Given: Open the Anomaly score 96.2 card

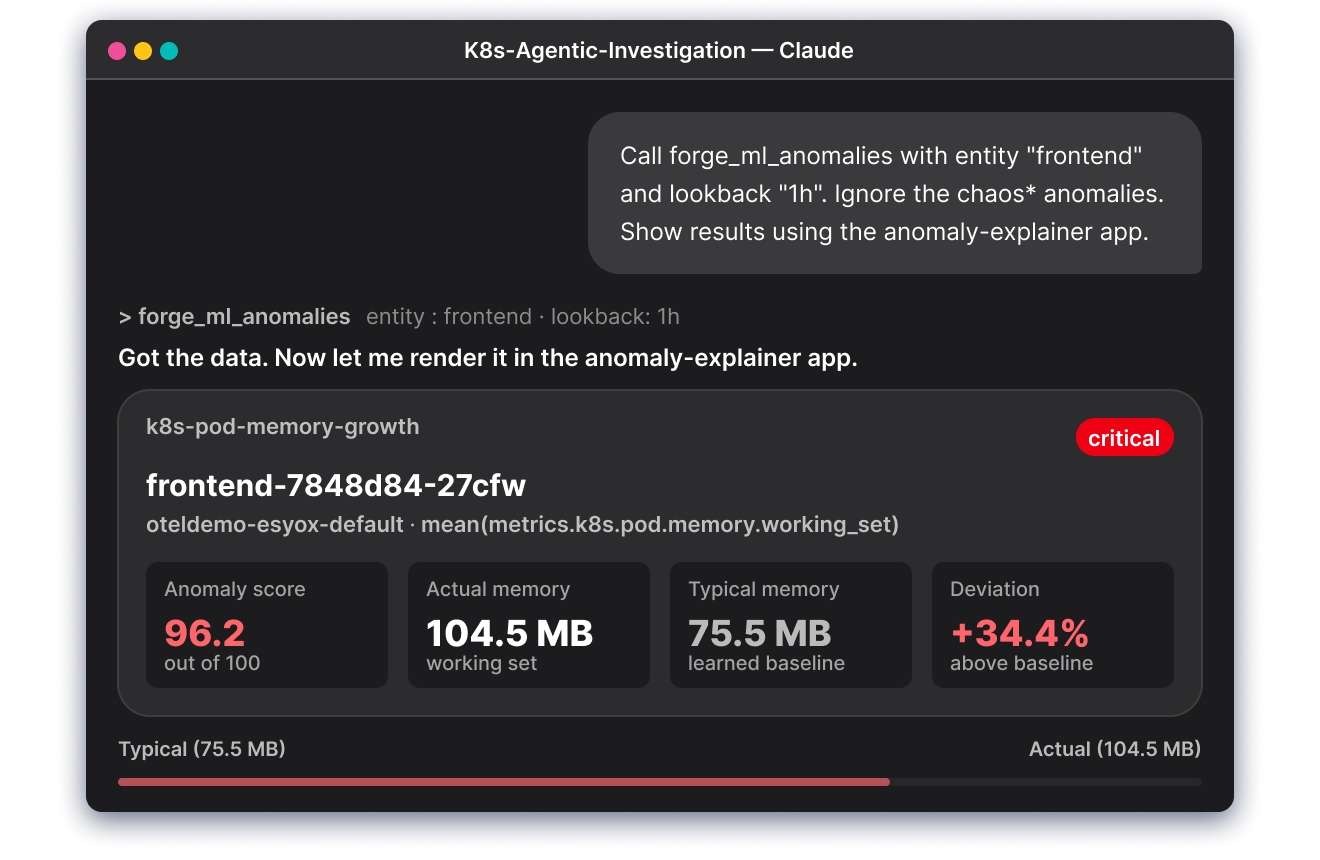Looking at the screenshot, I should (266, 625).
